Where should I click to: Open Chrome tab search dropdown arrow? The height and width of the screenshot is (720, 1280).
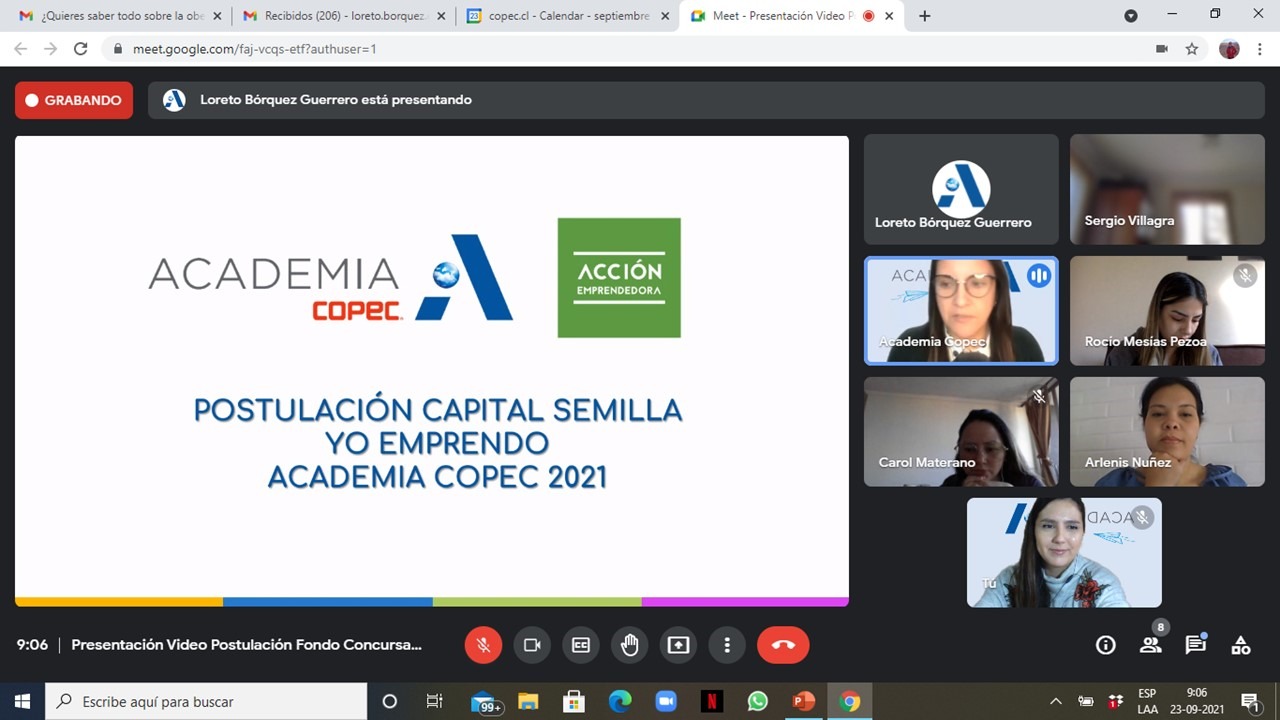click(x=1131, y=16)
